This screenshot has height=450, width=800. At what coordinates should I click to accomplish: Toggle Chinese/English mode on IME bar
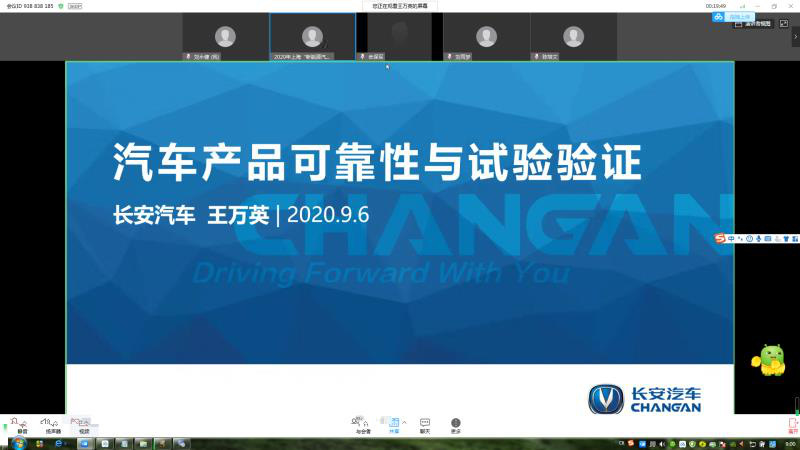(731, 238)
